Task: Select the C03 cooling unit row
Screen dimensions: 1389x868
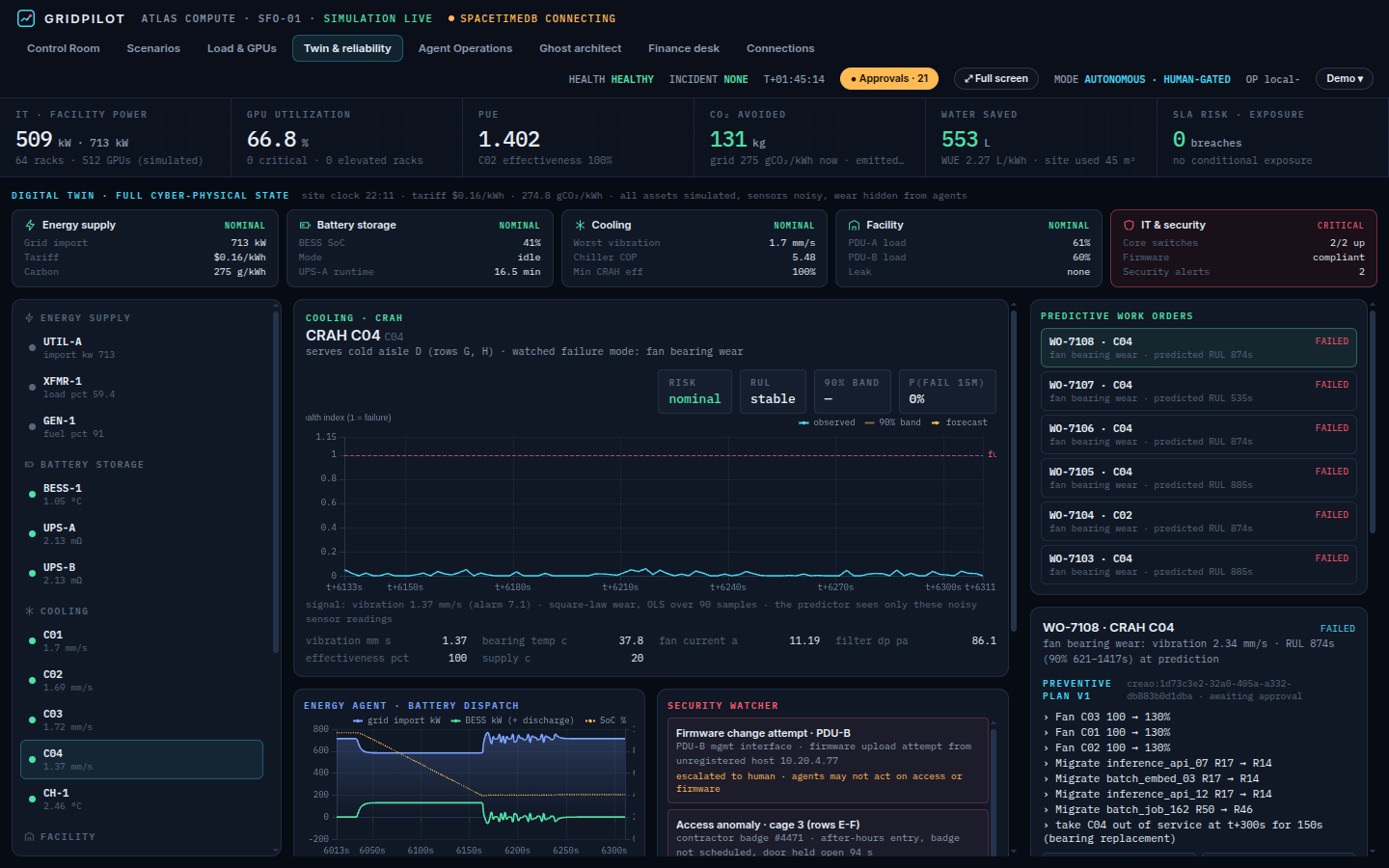Action: tap(142, 720)
